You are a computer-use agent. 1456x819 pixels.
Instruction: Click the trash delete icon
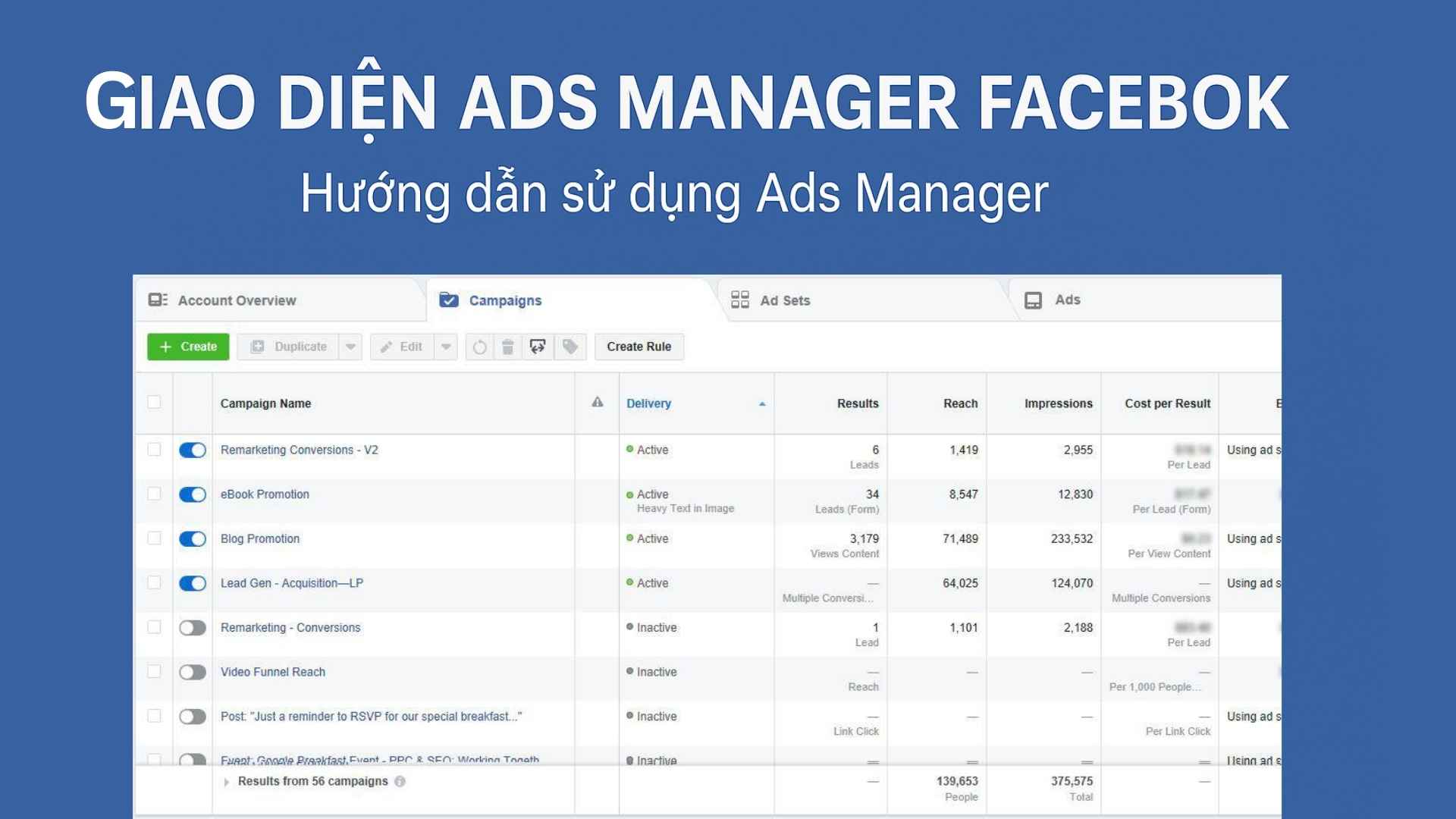click(508, 347)
